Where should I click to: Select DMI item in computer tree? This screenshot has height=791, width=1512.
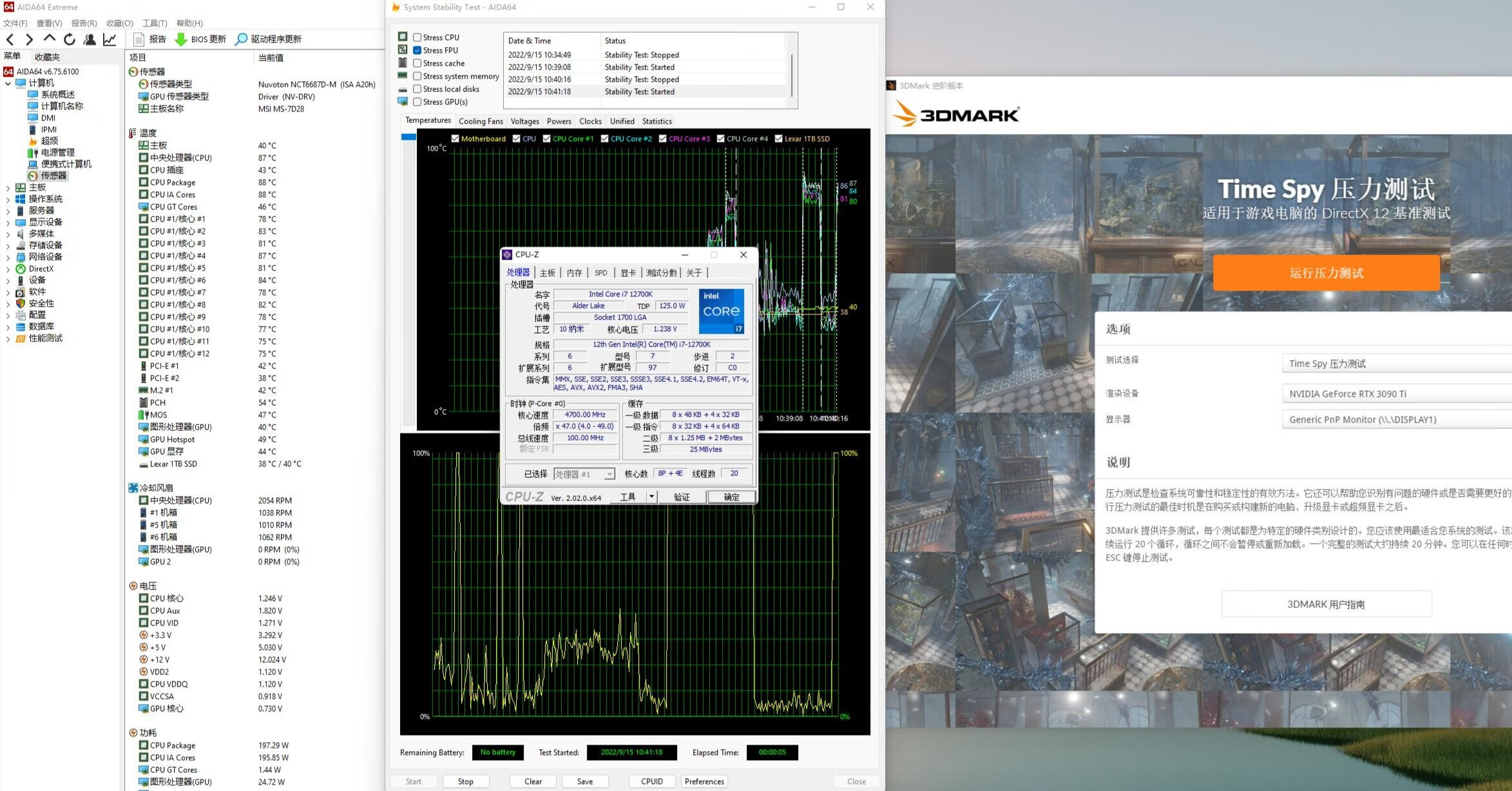click(42, 117)
